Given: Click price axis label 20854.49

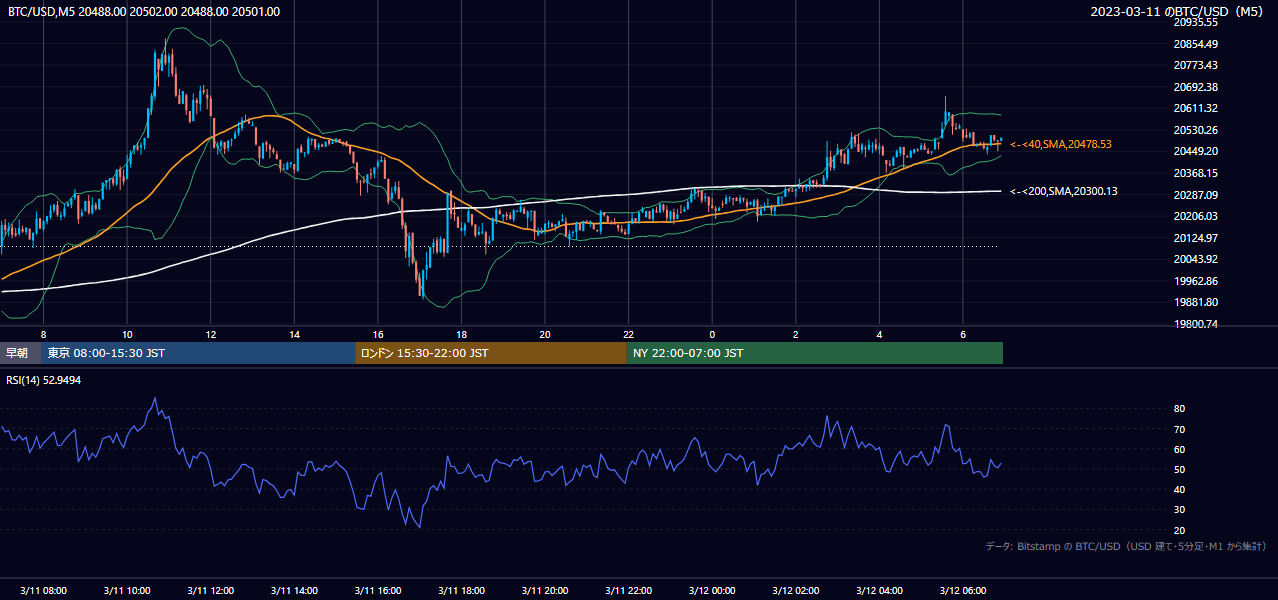Looking at the screenshot, I should 1195,44.
